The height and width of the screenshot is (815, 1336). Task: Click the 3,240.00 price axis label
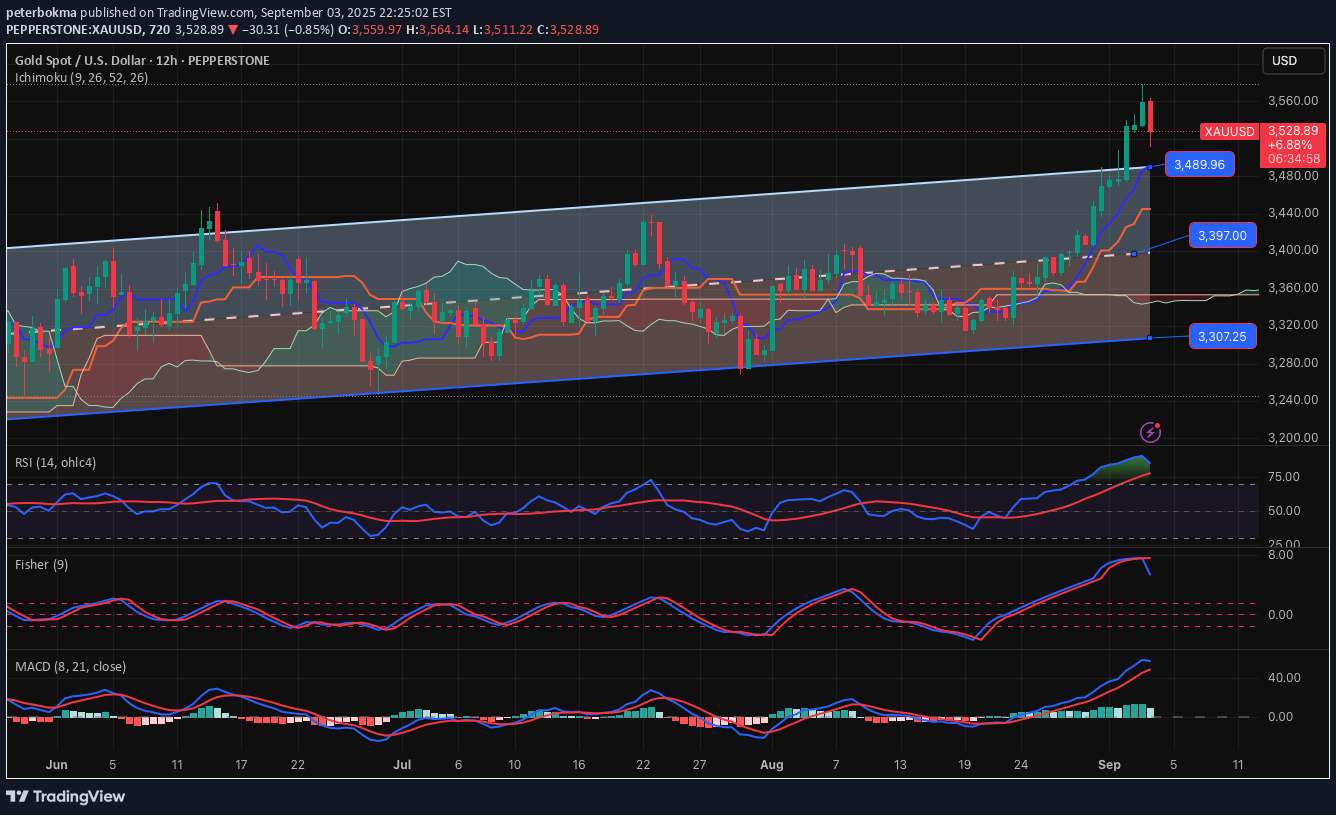(x=1291, y=400)
